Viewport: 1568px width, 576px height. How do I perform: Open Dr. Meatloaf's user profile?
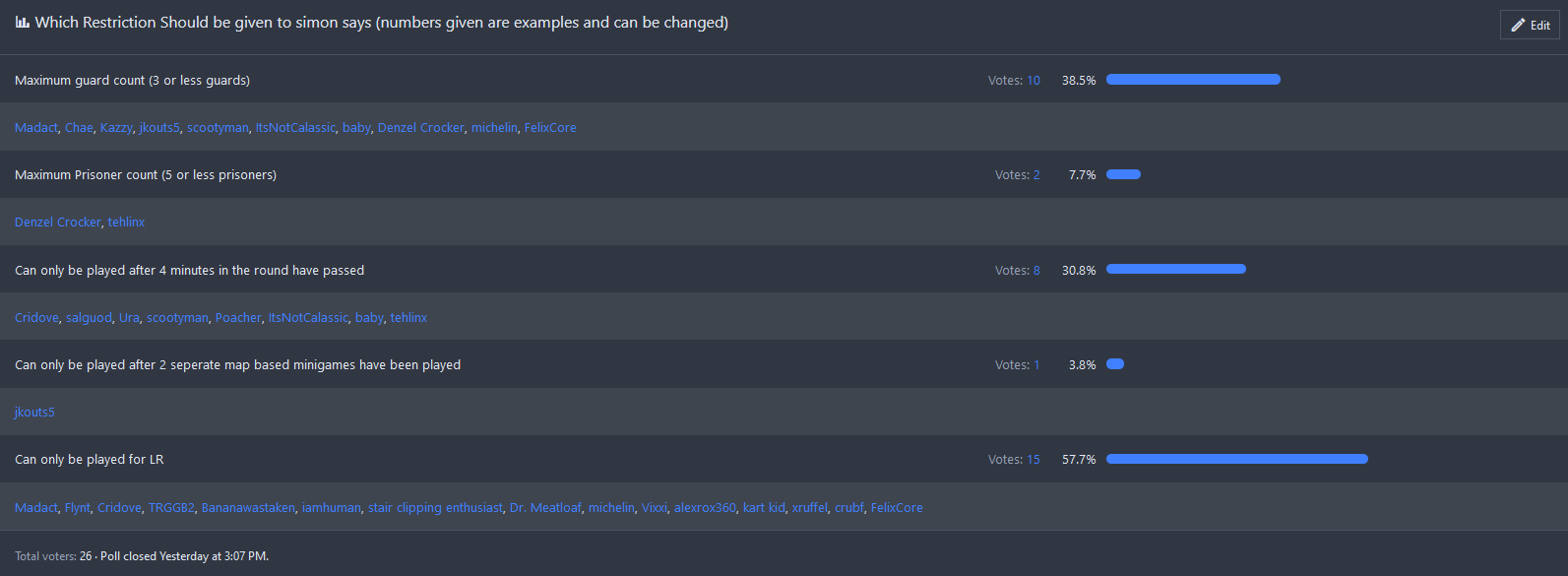[x=545, y=508]
